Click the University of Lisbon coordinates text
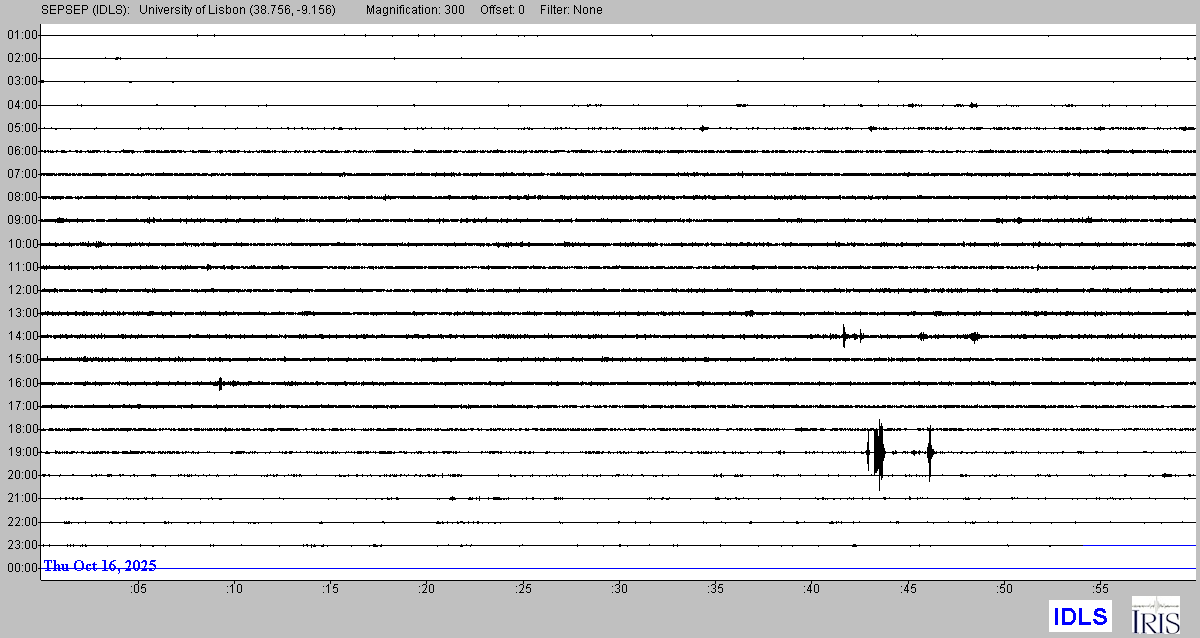Viewport: 1200px width, 638px height. pos(237,10)
